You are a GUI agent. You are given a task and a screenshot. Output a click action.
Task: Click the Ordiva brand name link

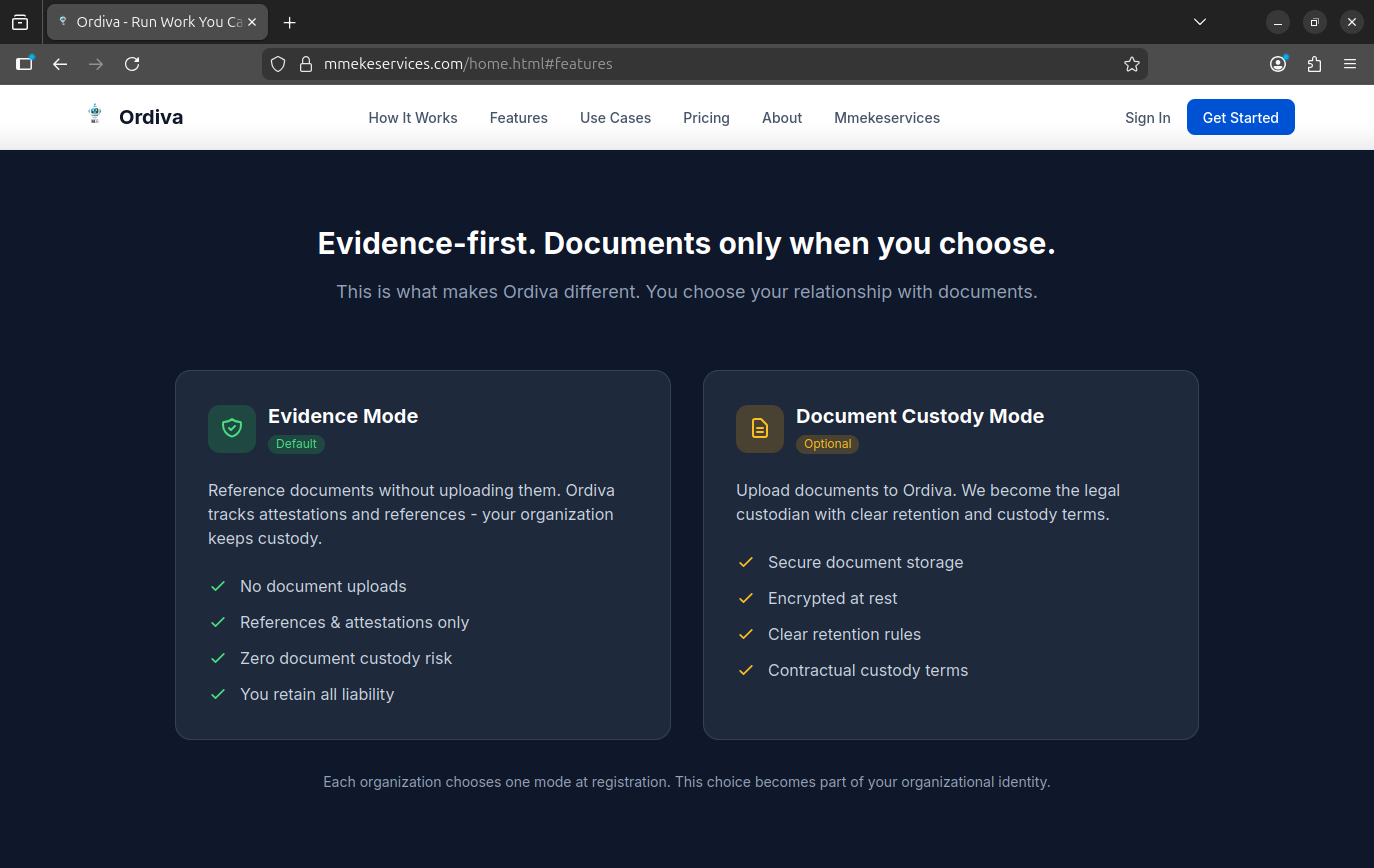pos(151,117)
